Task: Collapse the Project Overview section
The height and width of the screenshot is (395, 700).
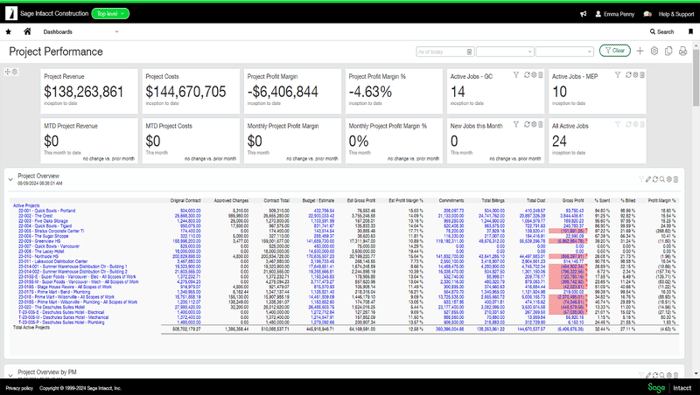Action: tap(10, 179)
